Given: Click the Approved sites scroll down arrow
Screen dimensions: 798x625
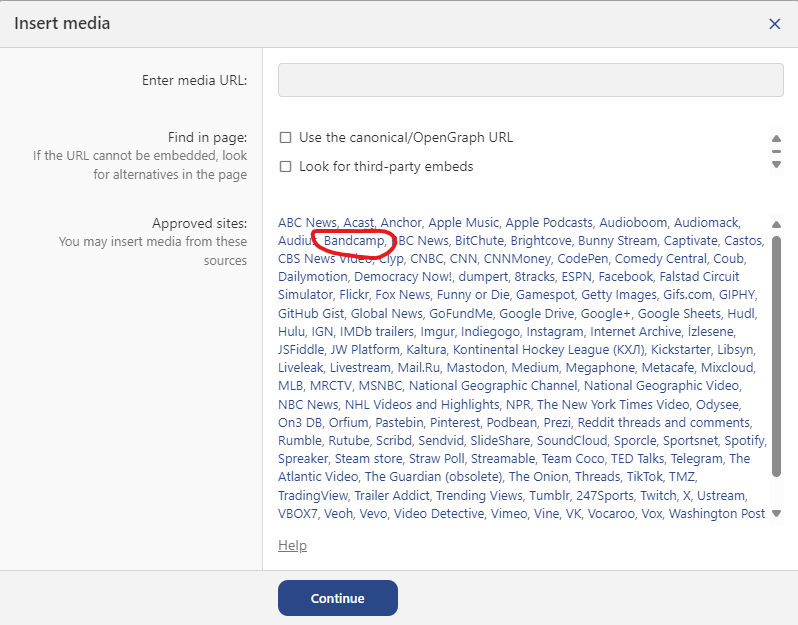Looking at the screenshot, I should [x=776, y=514].
